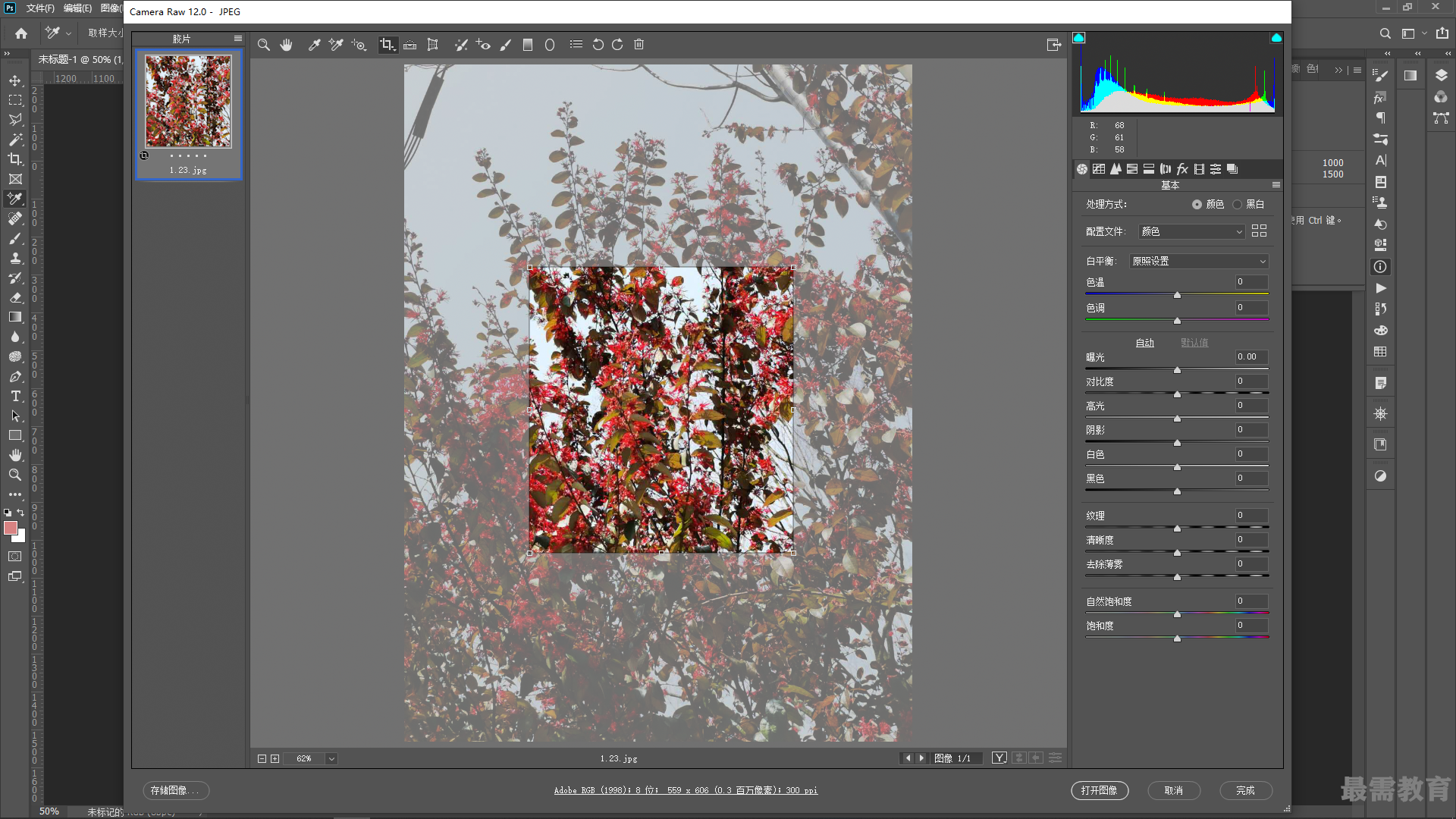Click the 对比度 contrast value field
The width and height of the screenshot is (1456, 819).
click(1251, 381)
